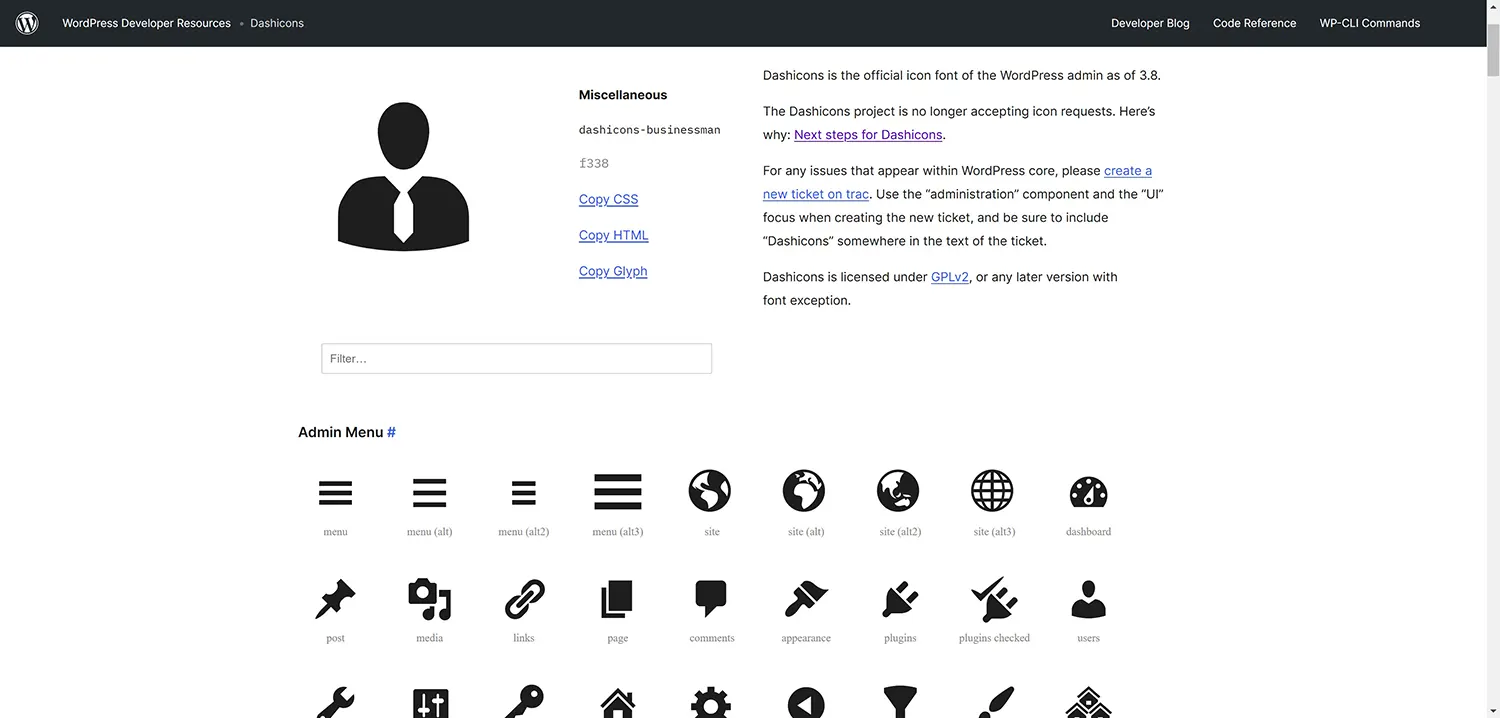Click the Filter input field
The image size is (1500, 718).
click(x=516, y=358)
